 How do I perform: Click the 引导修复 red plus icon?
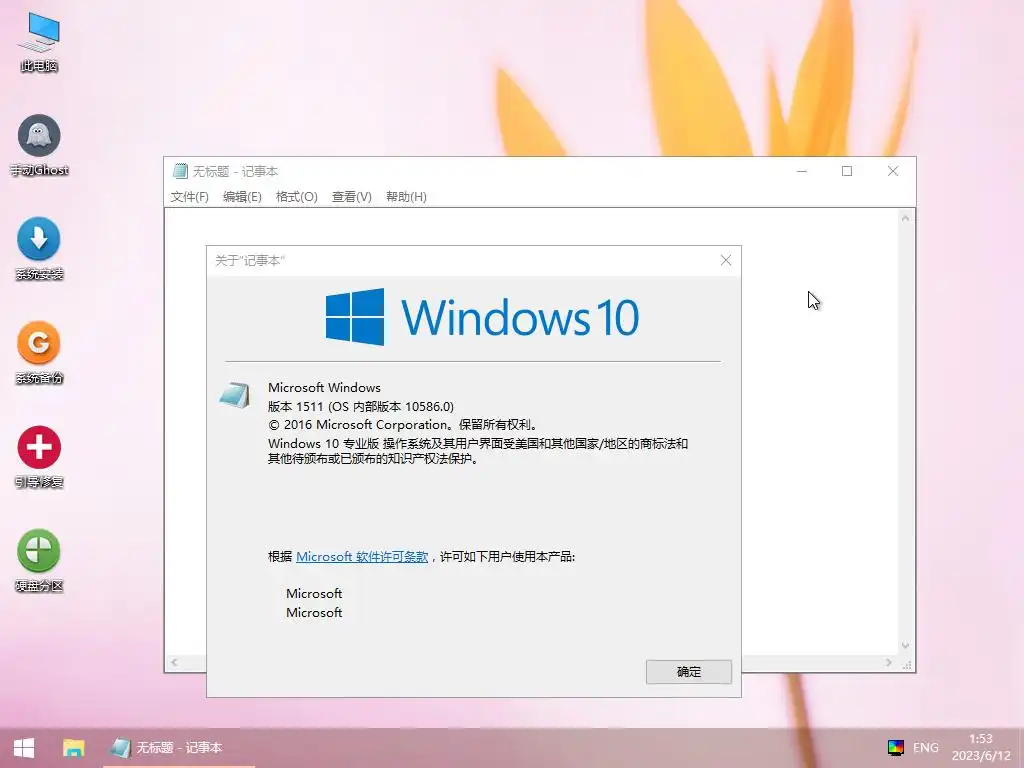tap(39, 457)
